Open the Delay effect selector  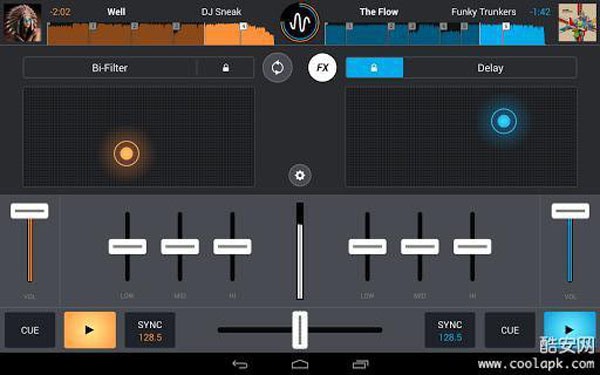pyautogui.click(x=490, y=68)
